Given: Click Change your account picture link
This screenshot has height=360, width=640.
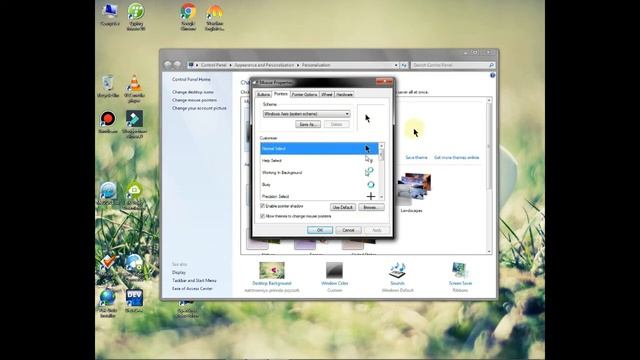Looking at the screenshot, I should [199, 108].
